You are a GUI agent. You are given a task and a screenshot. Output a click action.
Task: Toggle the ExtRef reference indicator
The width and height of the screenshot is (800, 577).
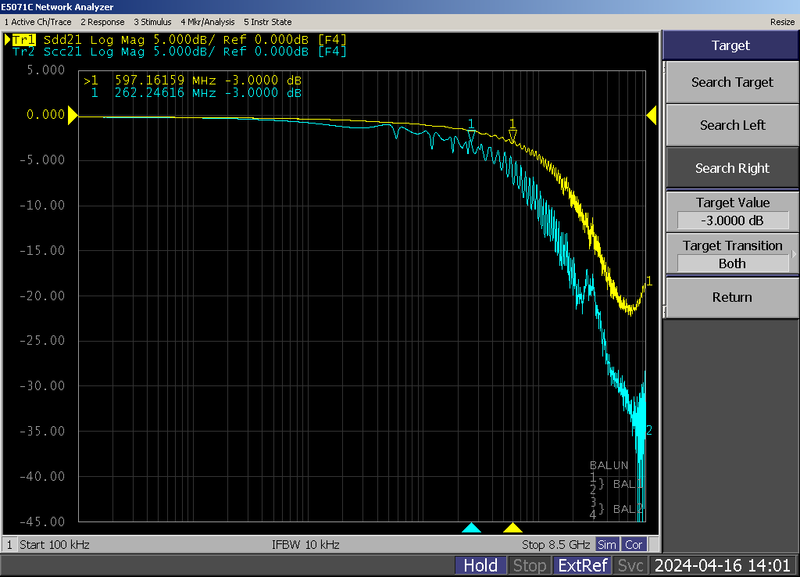coord(583,565)
